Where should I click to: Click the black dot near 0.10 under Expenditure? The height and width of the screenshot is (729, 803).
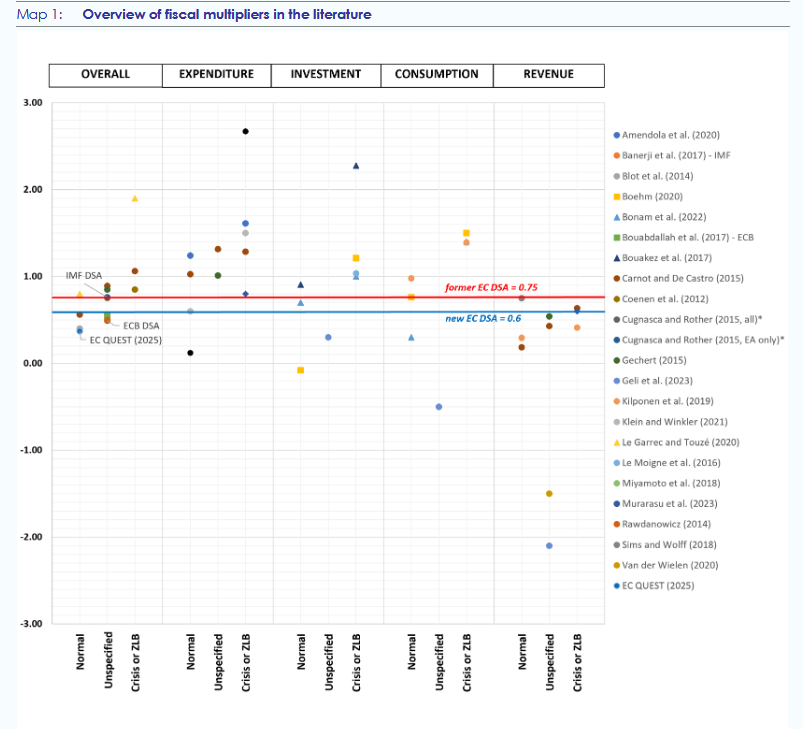coord(190,352)
